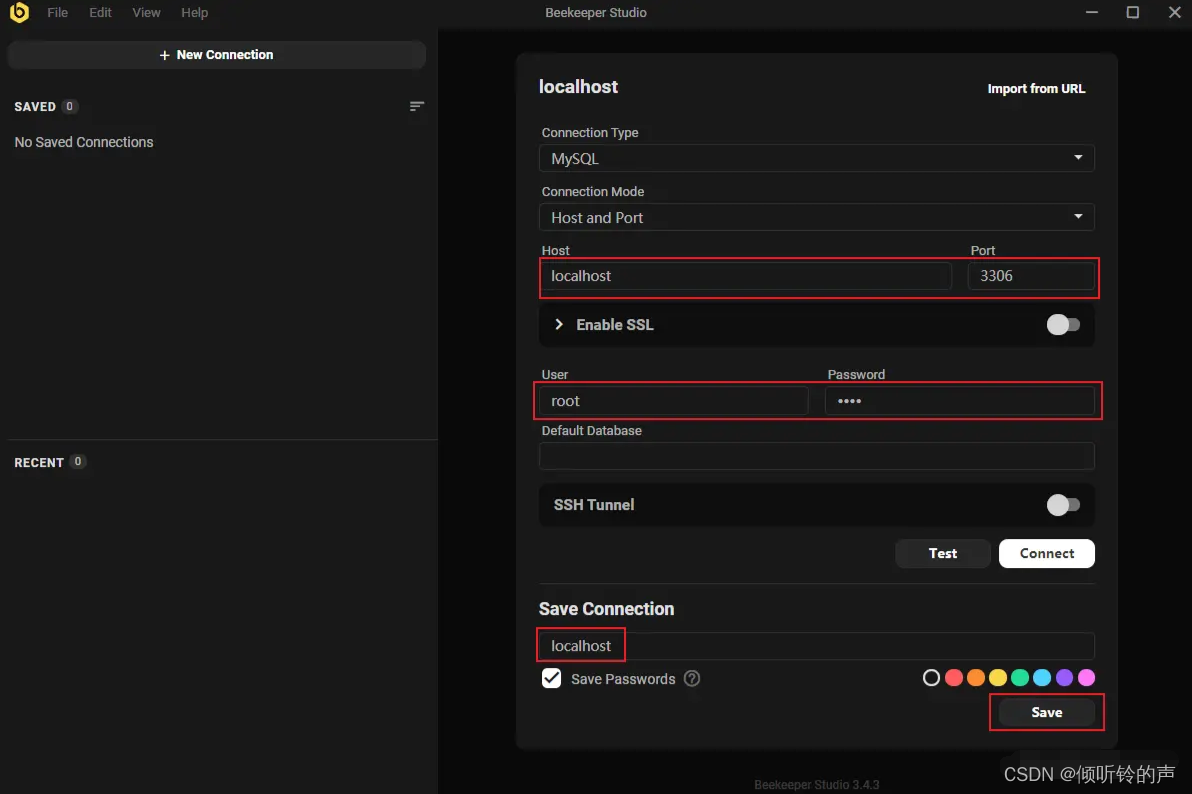Select the blue color swatch

(1042, 678)
